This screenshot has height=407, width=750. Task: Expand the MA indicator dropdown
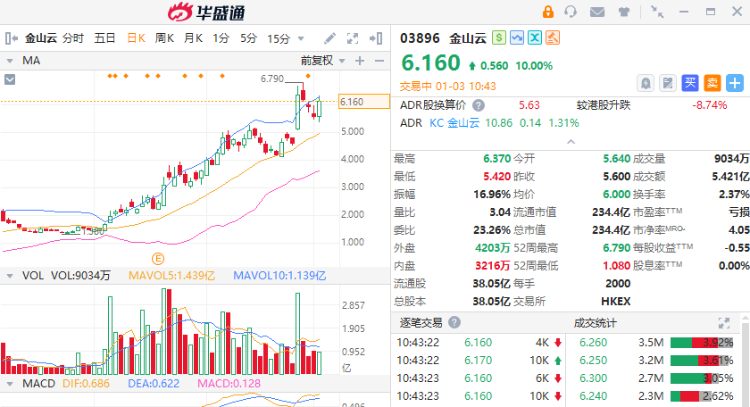pyautogui.click(x=10, y=61)
